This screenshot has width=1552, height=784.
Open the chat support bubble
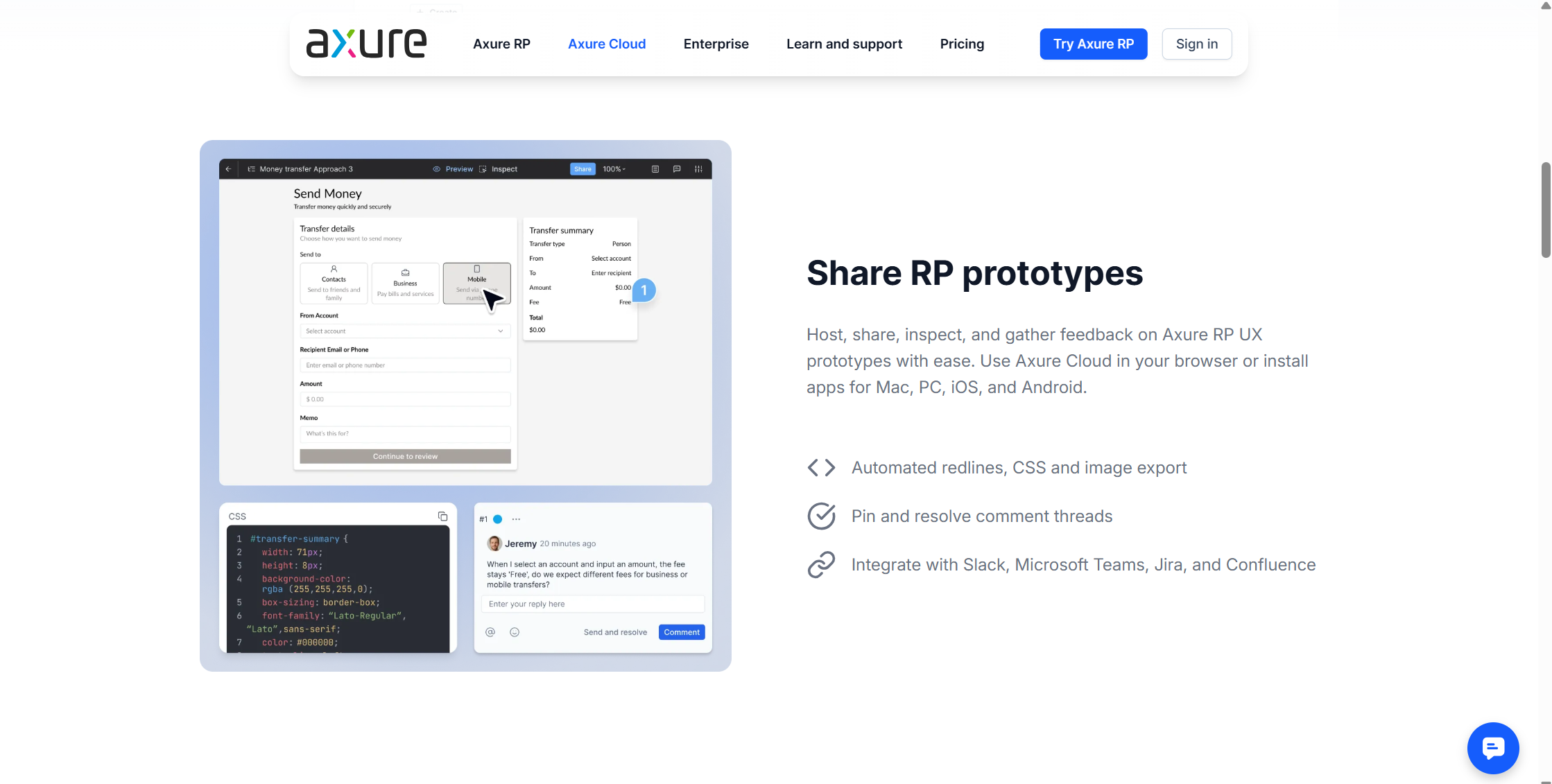tap(1492, 747)
